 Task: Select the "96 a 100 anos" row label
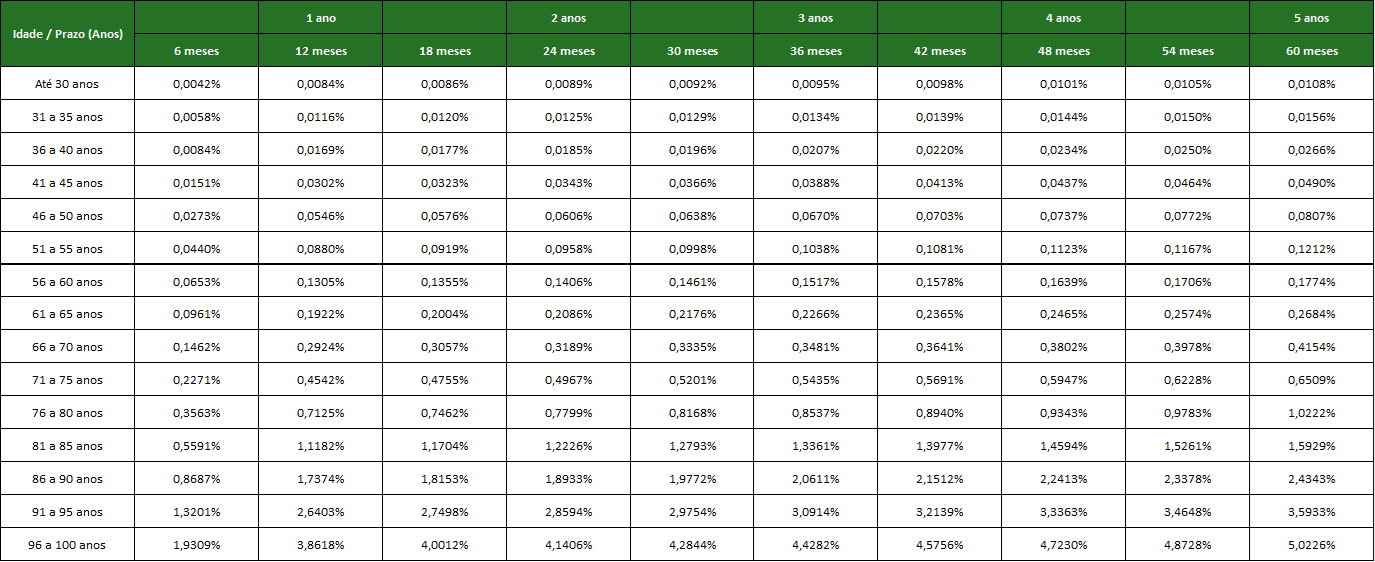pos(67,545)
